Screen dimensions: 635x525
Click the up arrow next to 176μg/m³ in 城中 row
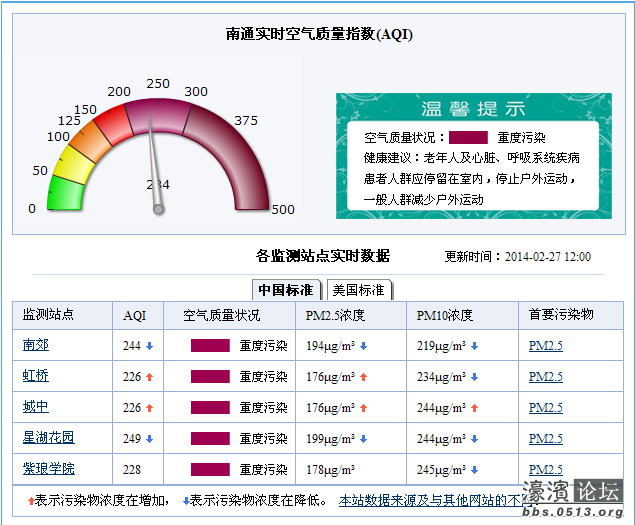[x=363, y=408]
